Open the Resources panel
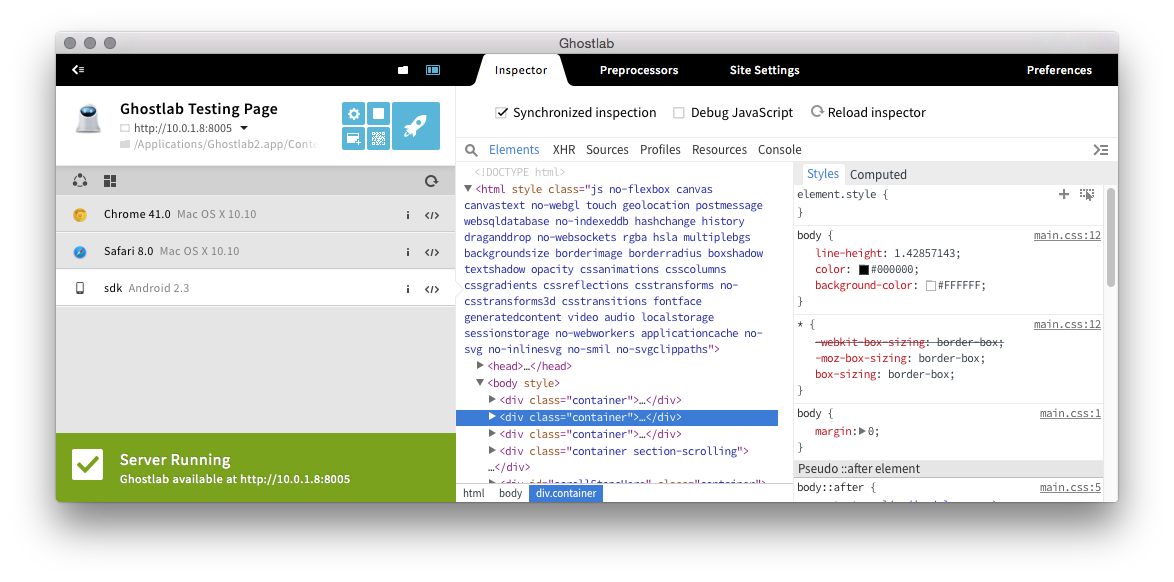This screenshot has width=1174, height=582. (x=720, y=150)
